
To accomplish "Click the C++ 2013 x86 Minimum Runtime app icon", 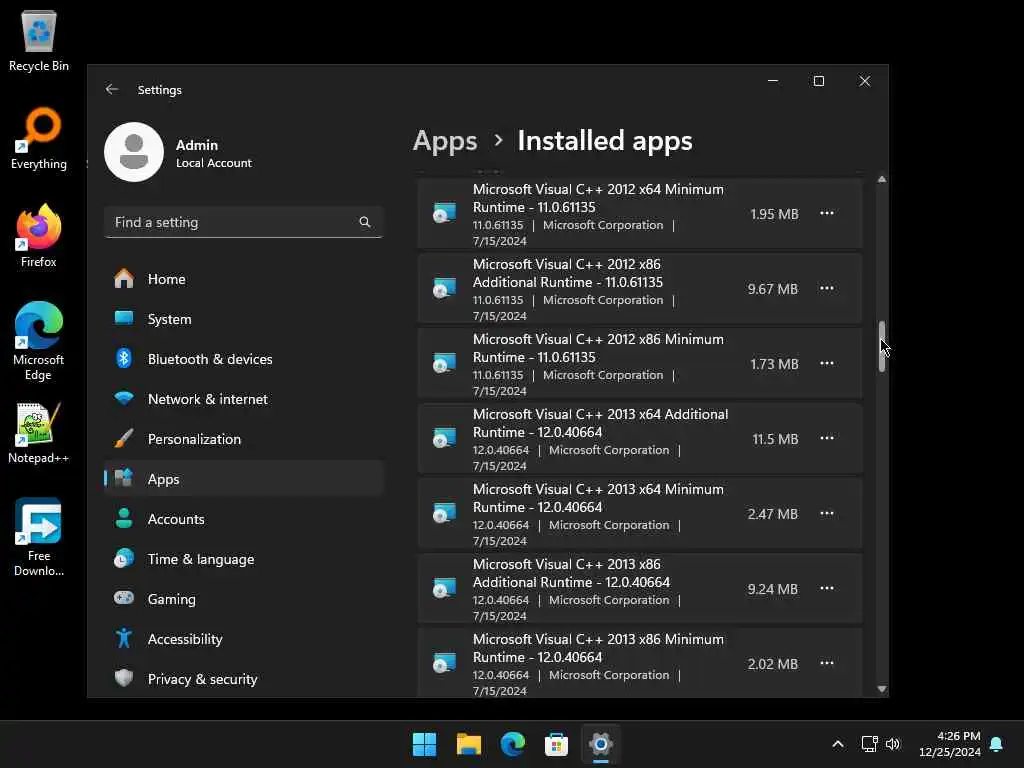I will [x=445, y=664].
